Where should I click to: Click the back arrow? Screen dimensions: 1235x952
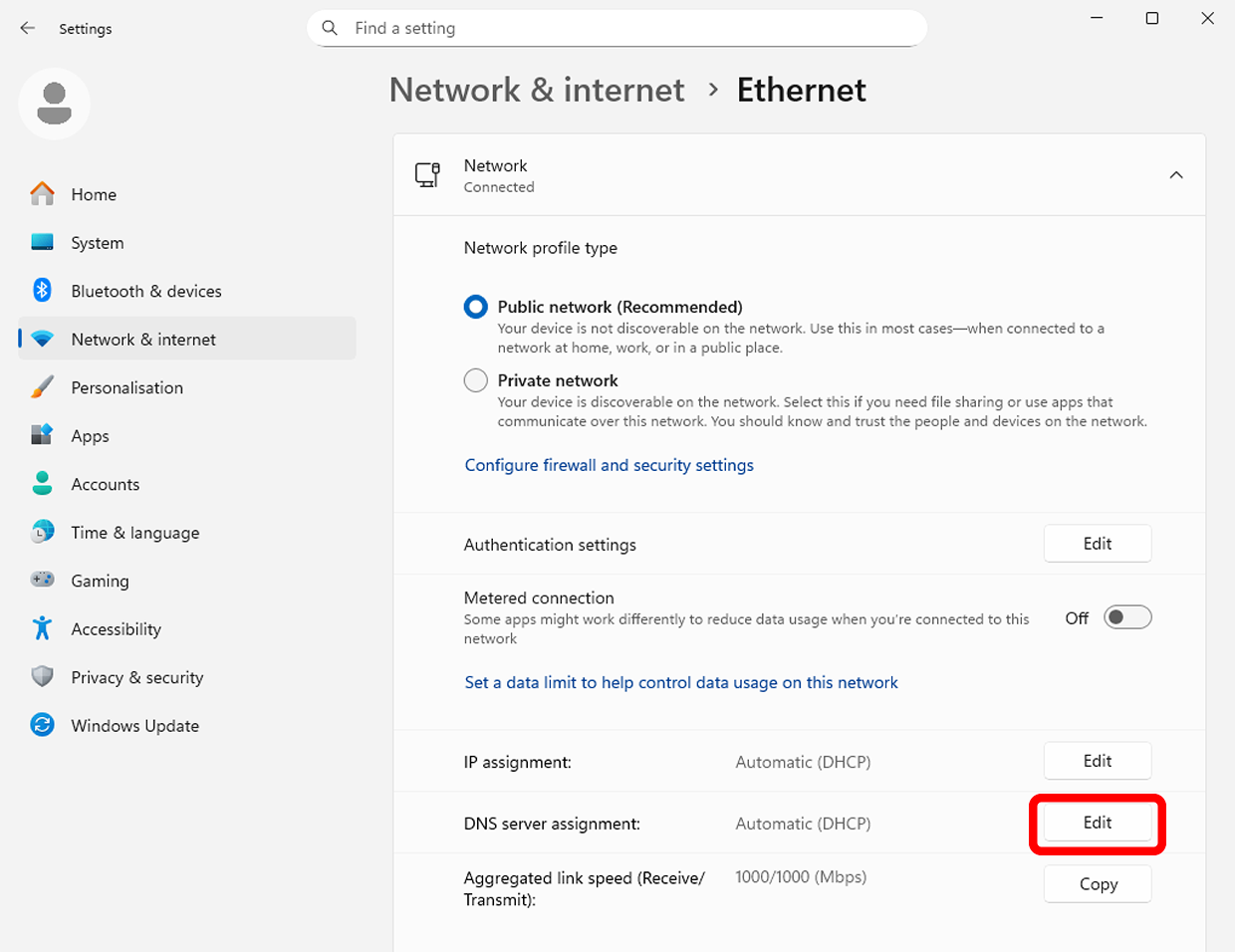tap(27, 28)
